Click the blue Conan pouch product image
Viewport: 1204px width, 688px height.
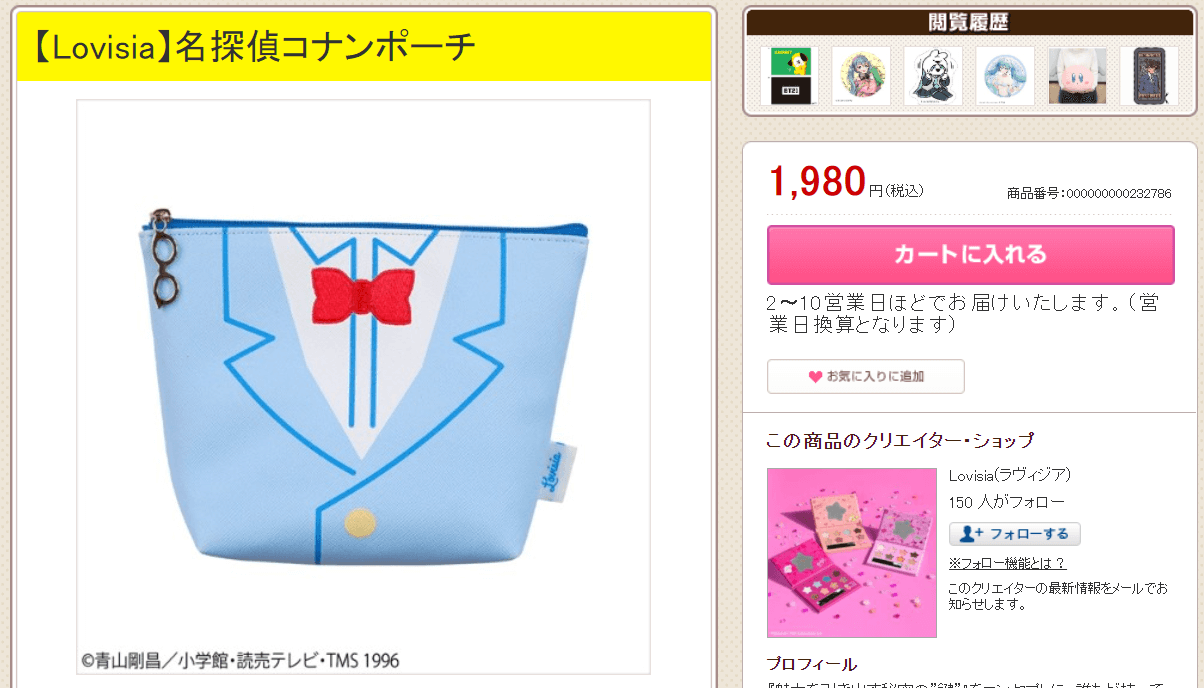[364, 387]
